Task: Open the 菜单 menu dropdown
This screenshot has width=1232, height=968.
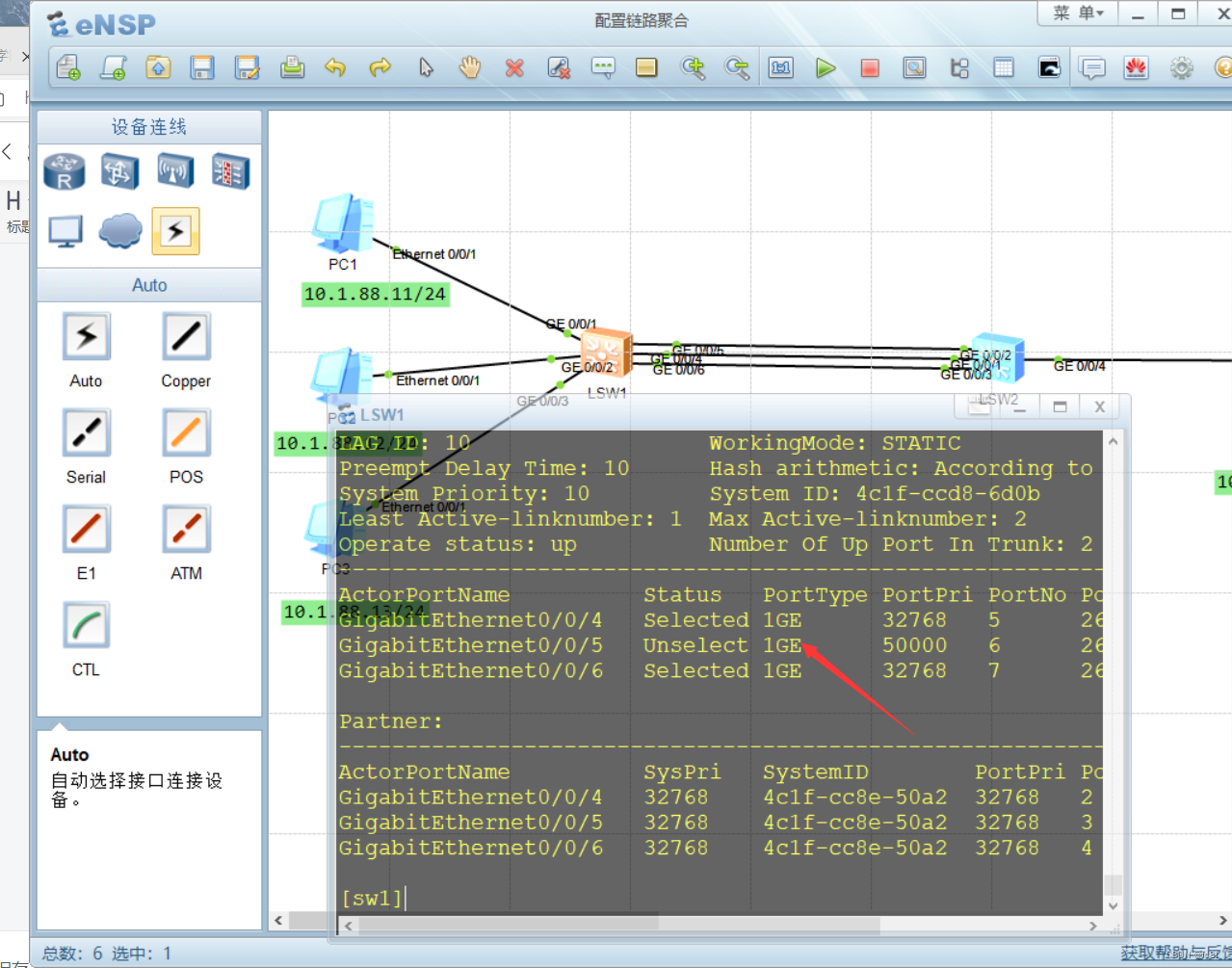Action: click(x=1077, y=13)
